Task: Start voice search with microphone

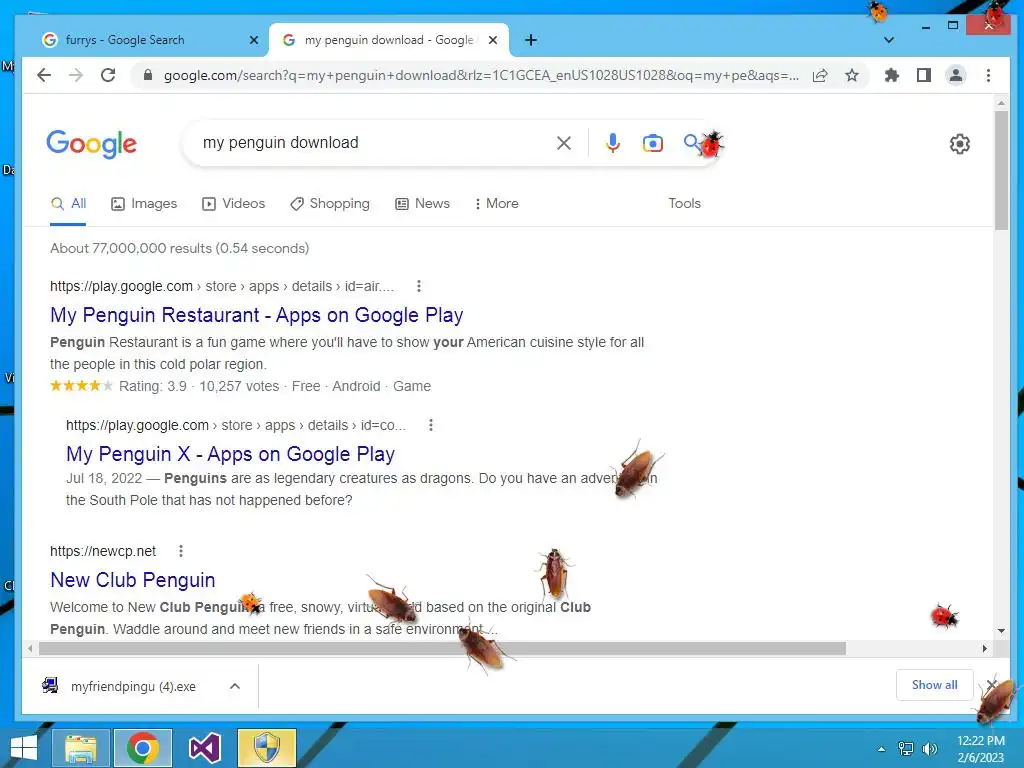Action: point(613,143)
